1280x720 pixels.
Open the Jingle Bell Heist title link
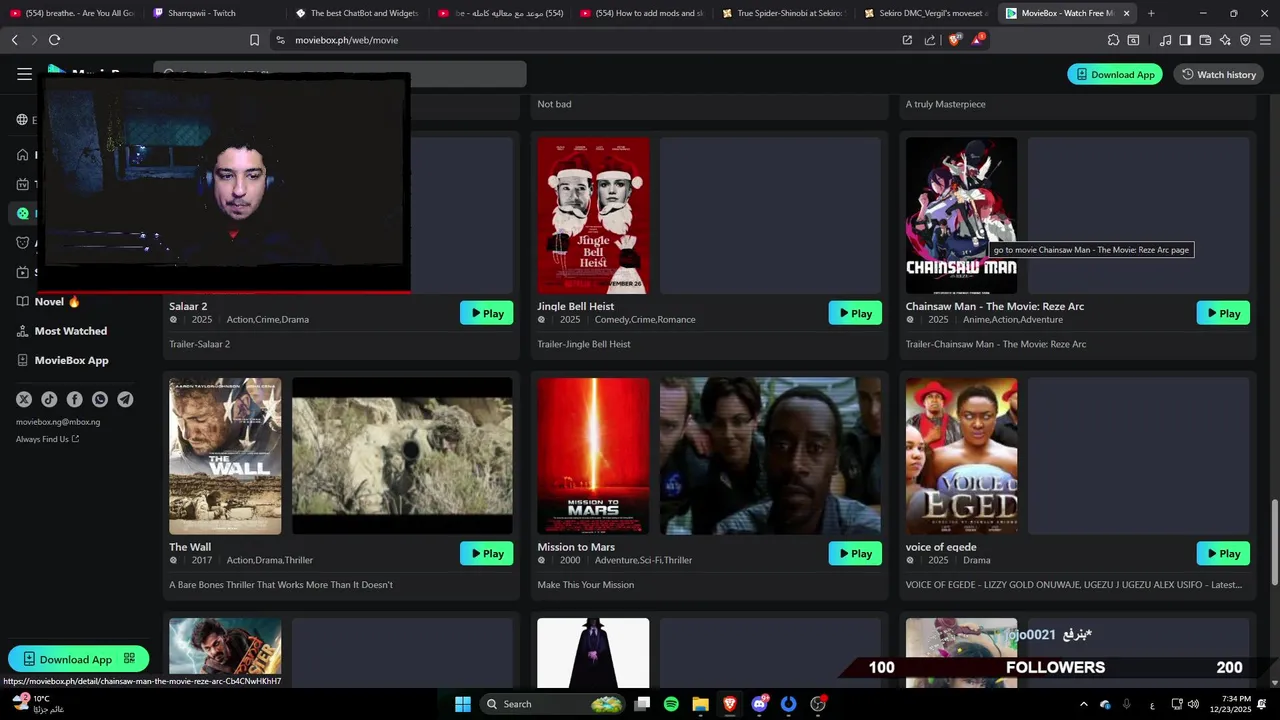click(x=575, y=306)
